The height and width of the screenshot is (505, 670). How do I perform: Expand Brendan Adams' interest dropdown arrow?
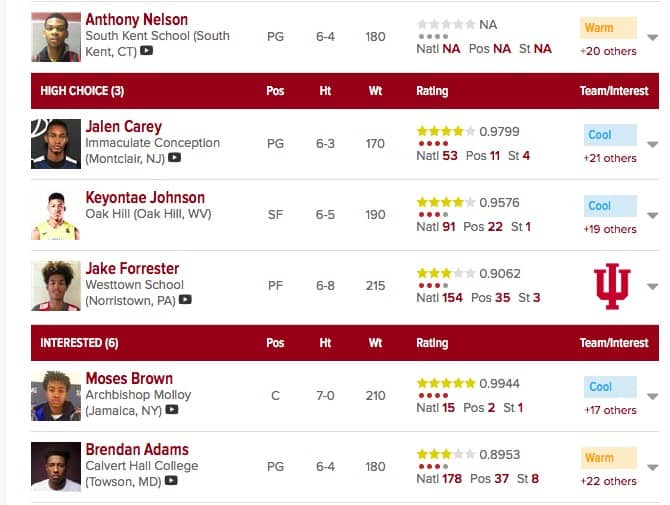652,467
